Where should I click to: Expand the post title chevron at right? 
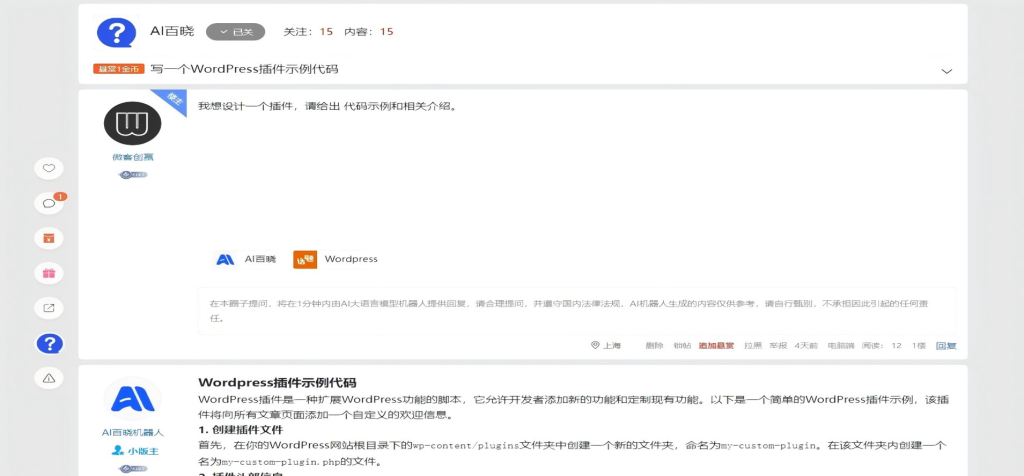click(x=946, y=71)
